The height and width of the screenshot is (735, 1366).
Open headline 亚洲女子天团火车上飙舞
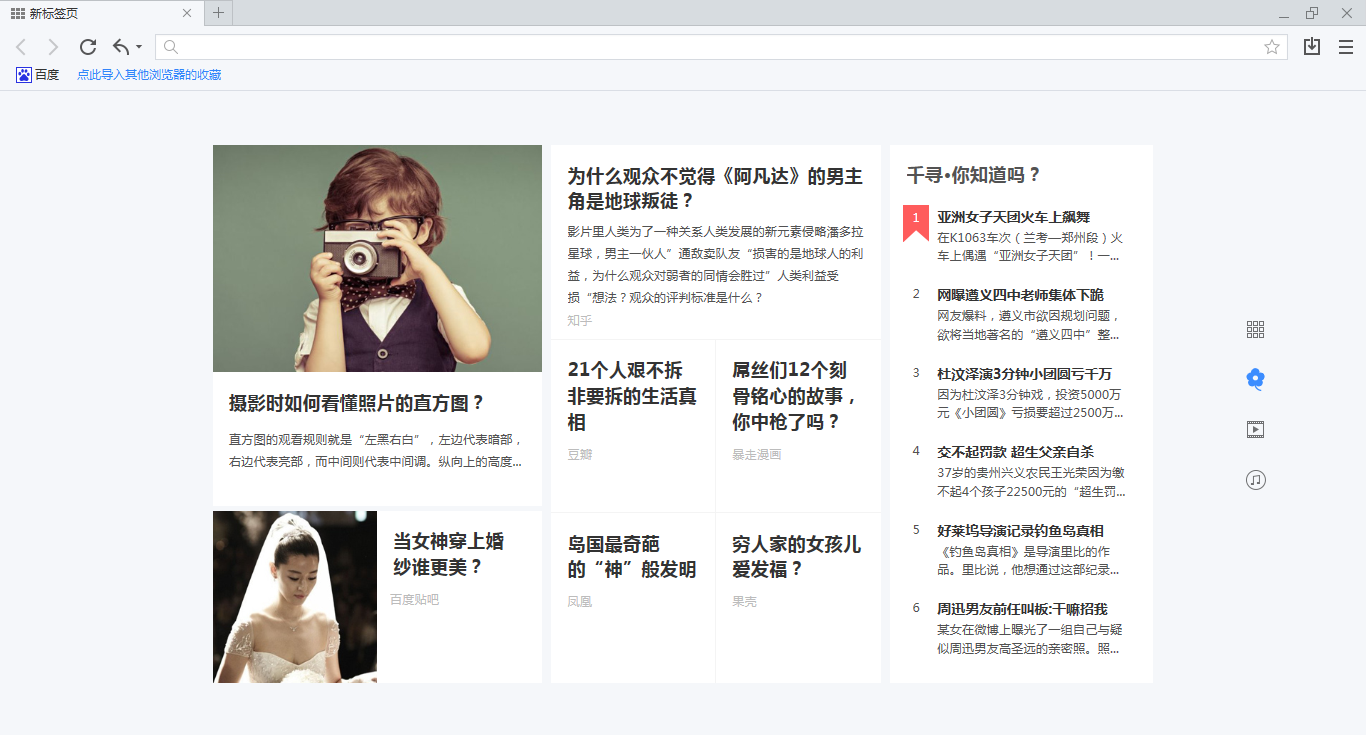(1013, 217)
